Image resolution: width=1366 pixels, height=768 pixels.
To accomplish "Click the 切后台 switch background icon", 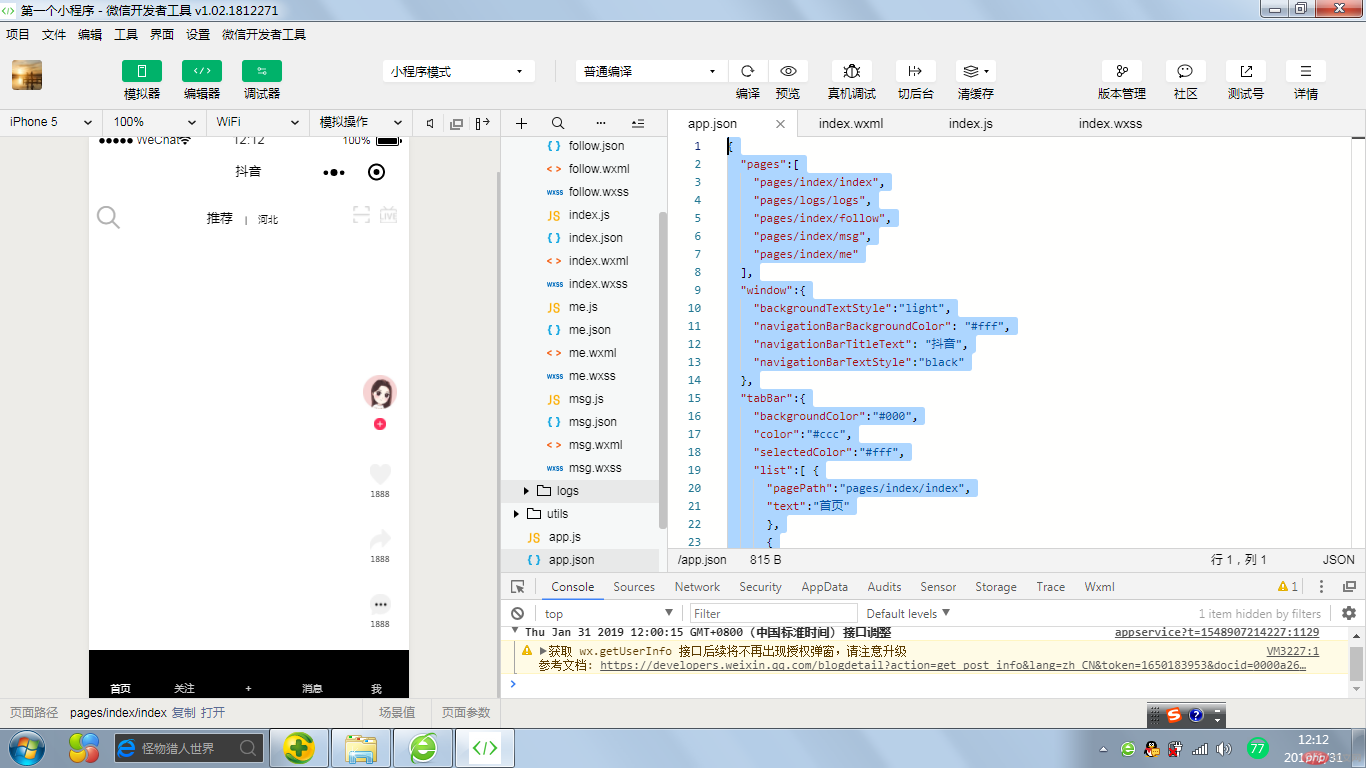I will click(915, 71).
